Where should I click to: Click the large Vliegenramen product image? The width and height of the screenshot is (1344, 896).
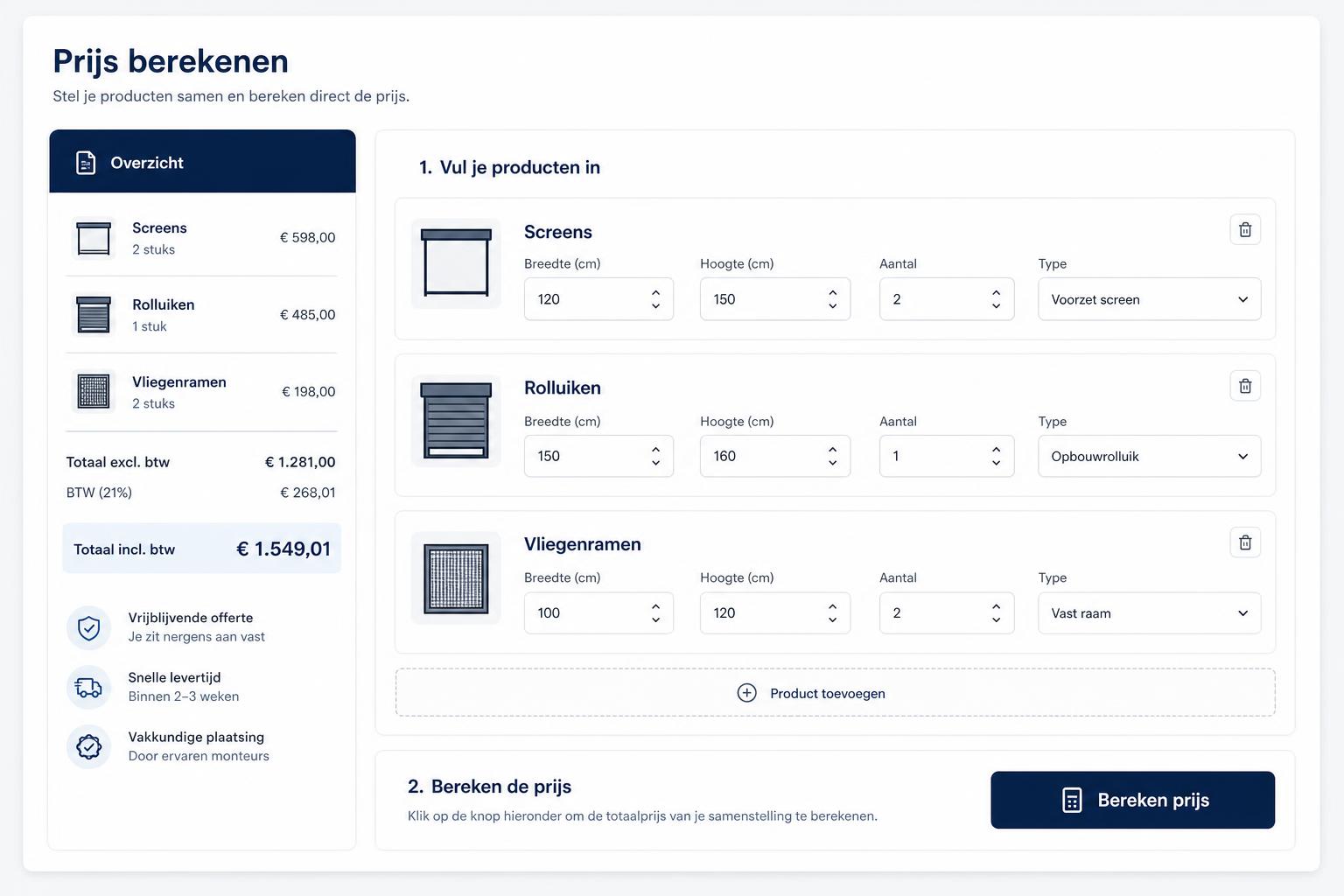[456, 577]
